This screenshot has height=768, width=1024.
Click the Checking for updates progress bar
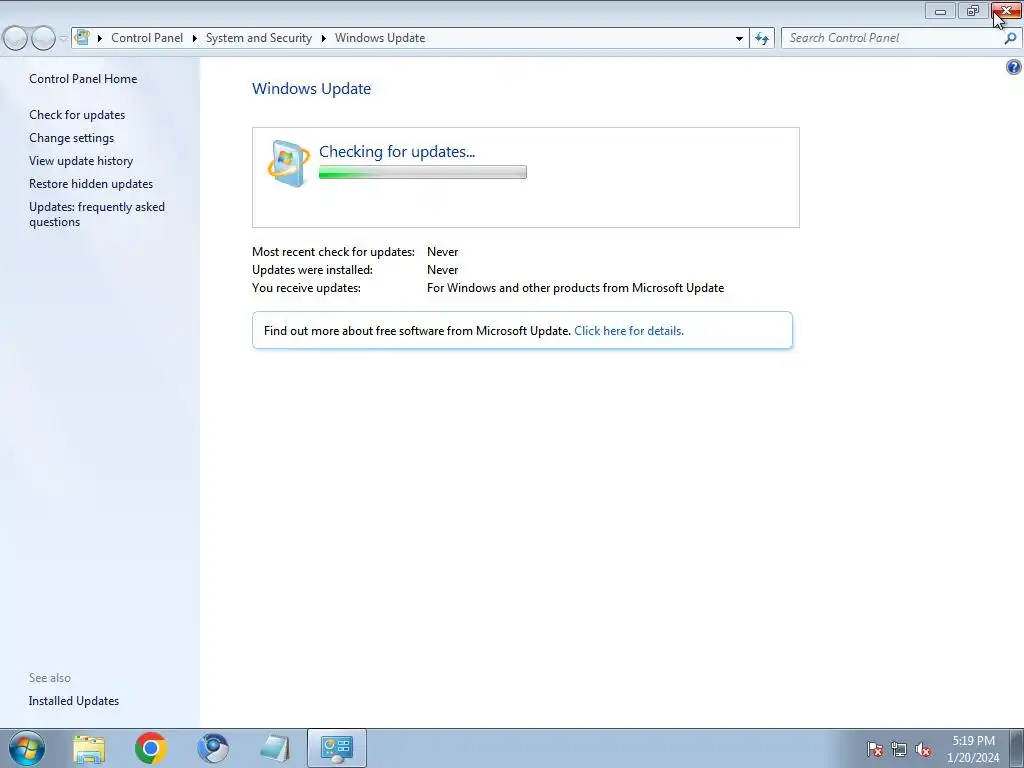(x=423, y=172)
